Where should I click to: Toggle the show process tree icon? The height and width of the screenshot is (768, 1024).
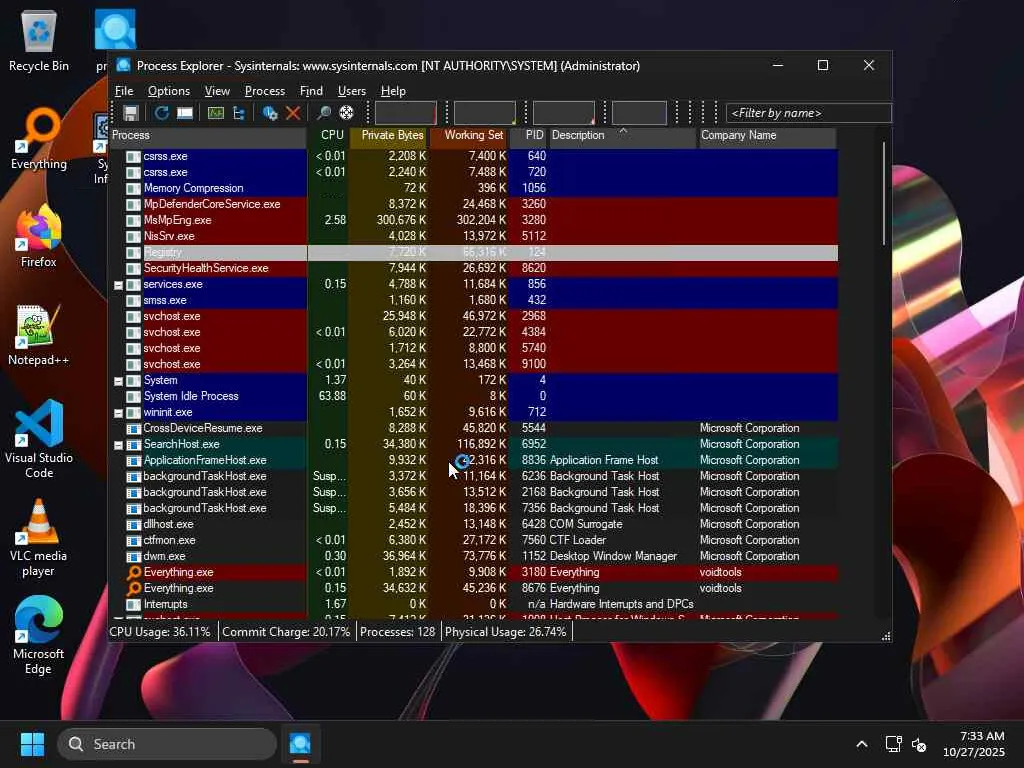coord(239,113)
